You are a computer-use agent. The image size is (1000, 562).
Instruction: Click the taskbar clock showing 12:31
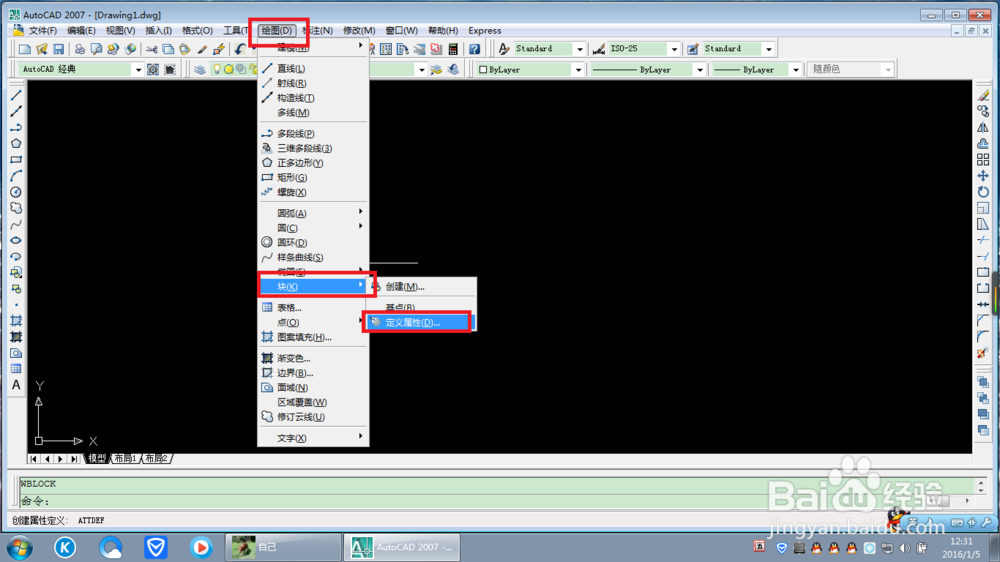coord(960,547)
